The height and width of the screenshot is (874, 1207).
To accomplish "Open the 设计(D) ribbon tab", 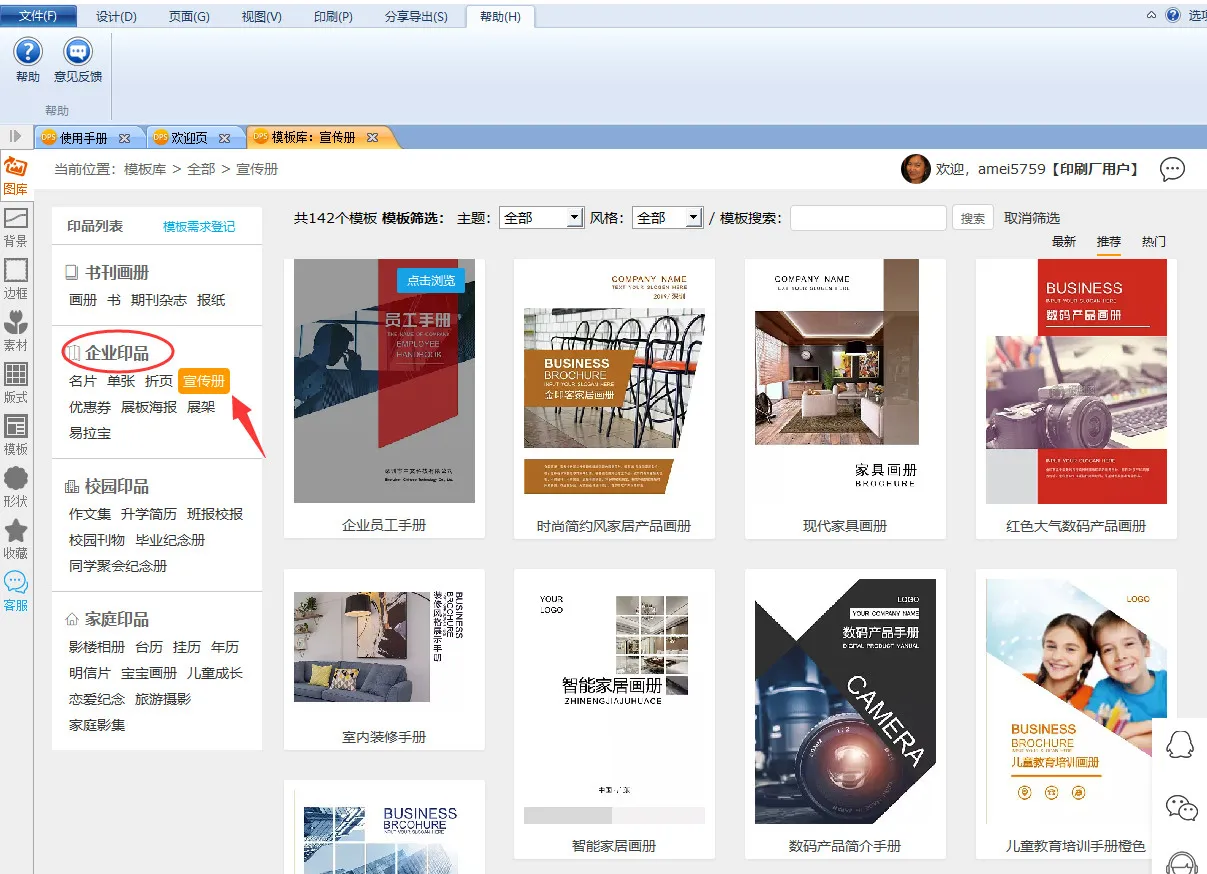I will [x=116, y=17].
